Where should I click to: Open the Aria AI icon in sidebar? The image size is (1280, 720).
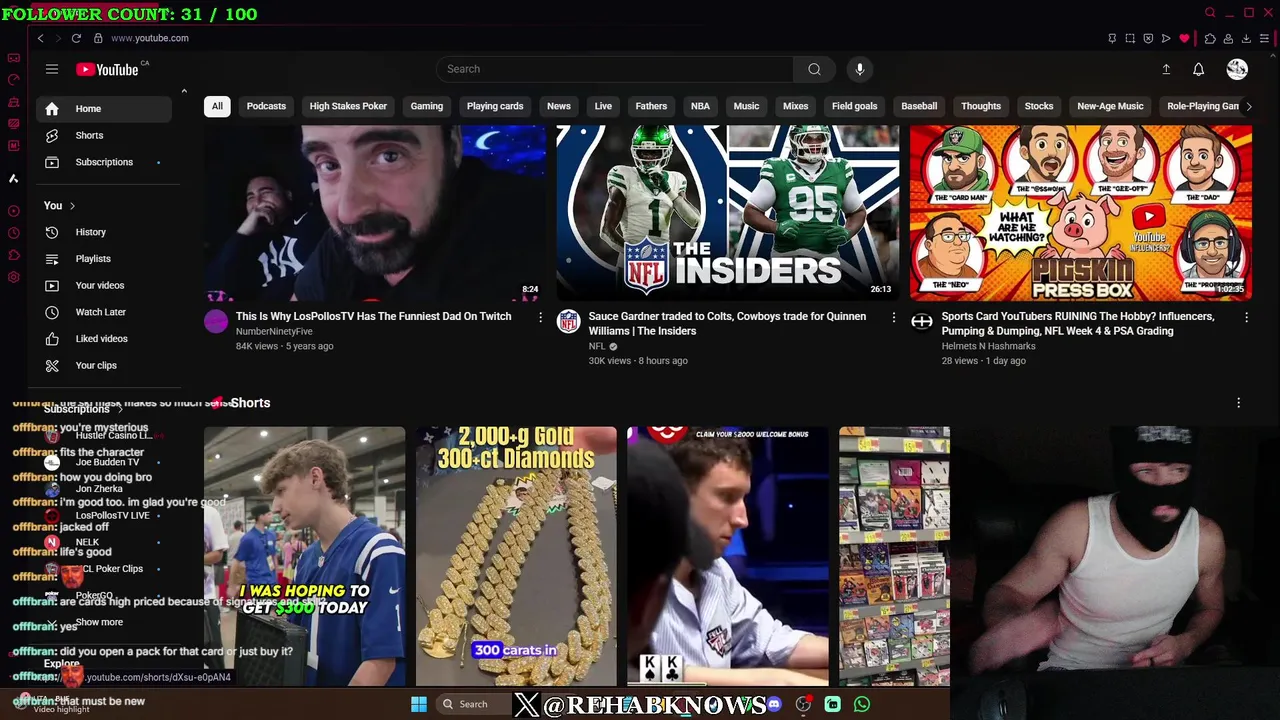(x=14, y=178)
